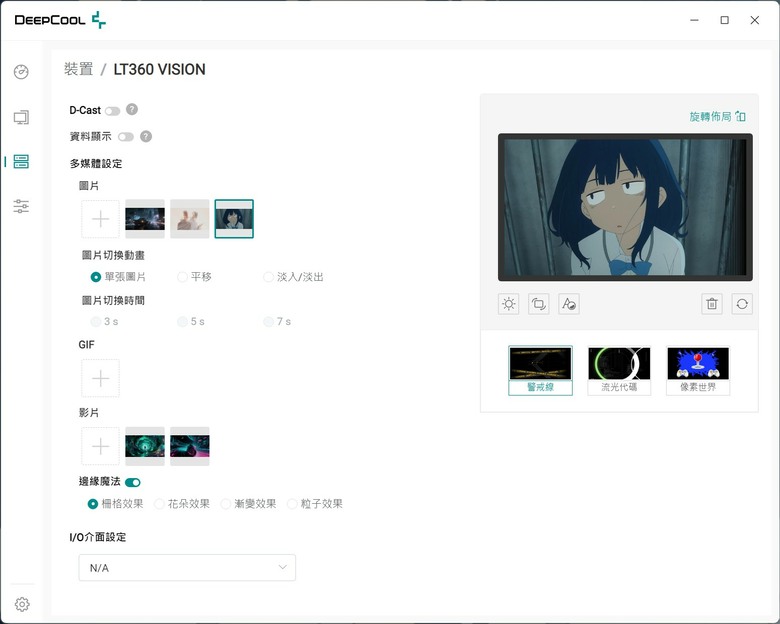Select the green tunnel video thumbnail
Viewport: 780px width, 624px height.
(x=145, y=446)
